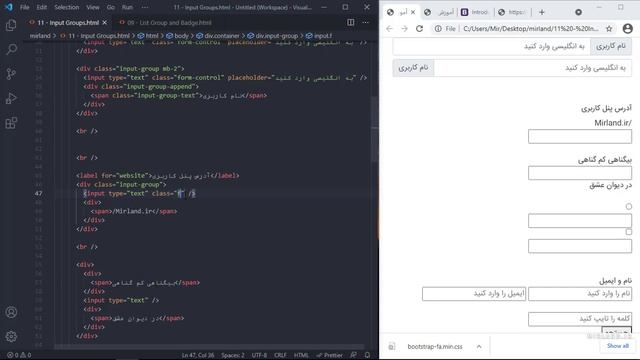Open the Go menu
Screen dimensions: 640x360
(x=111, y=7)
